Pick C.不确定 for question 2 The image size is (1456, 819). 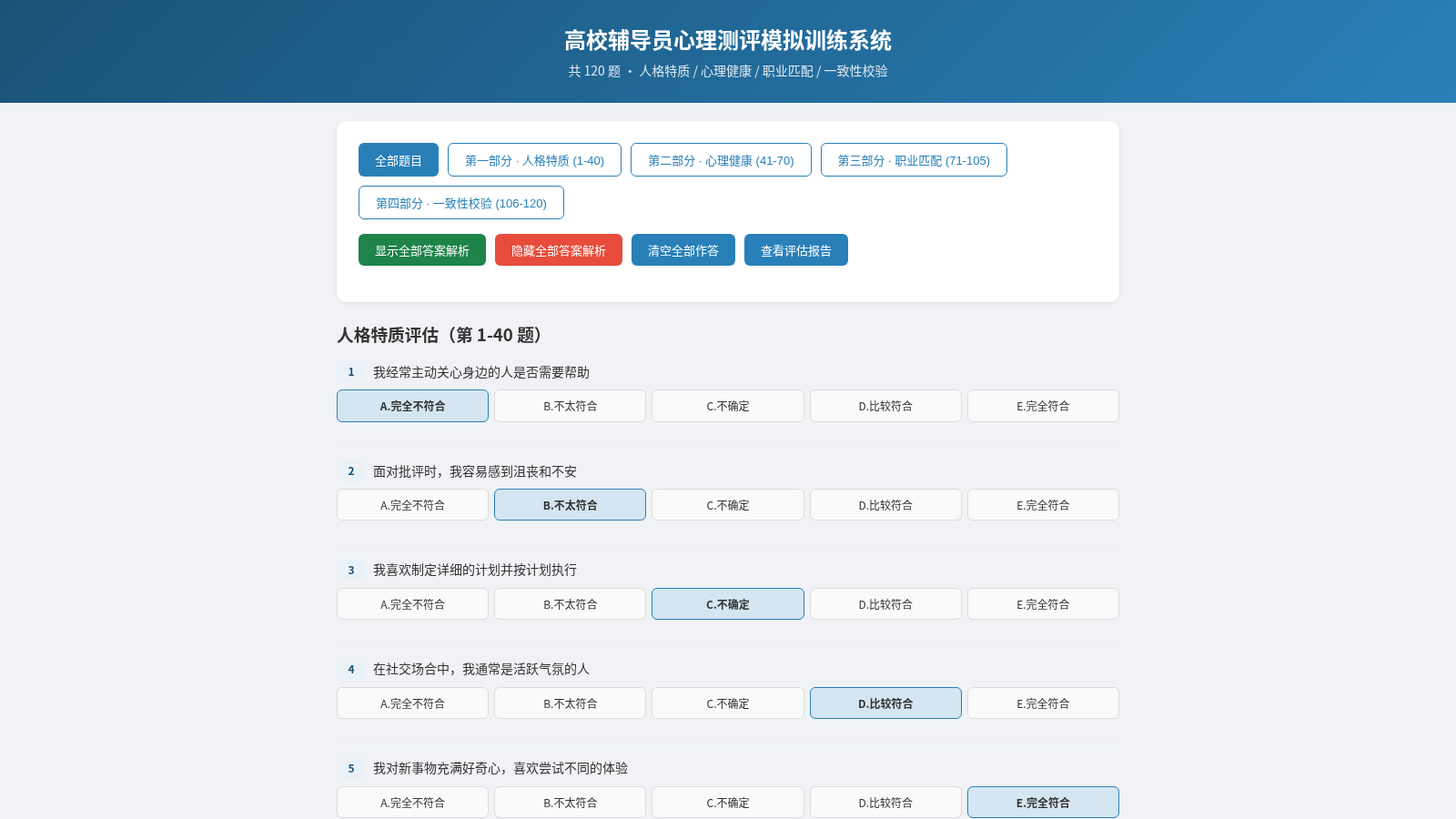point(728,505)
